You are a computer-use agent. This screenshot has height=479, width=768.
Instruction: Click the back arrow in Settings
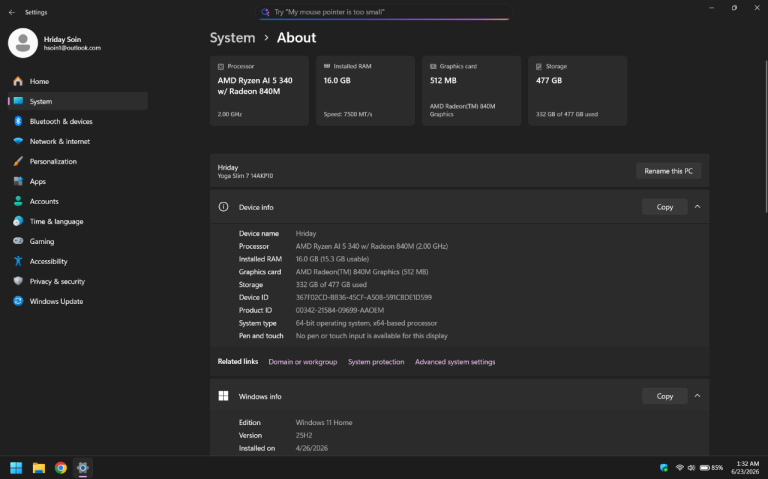[12, 12]
